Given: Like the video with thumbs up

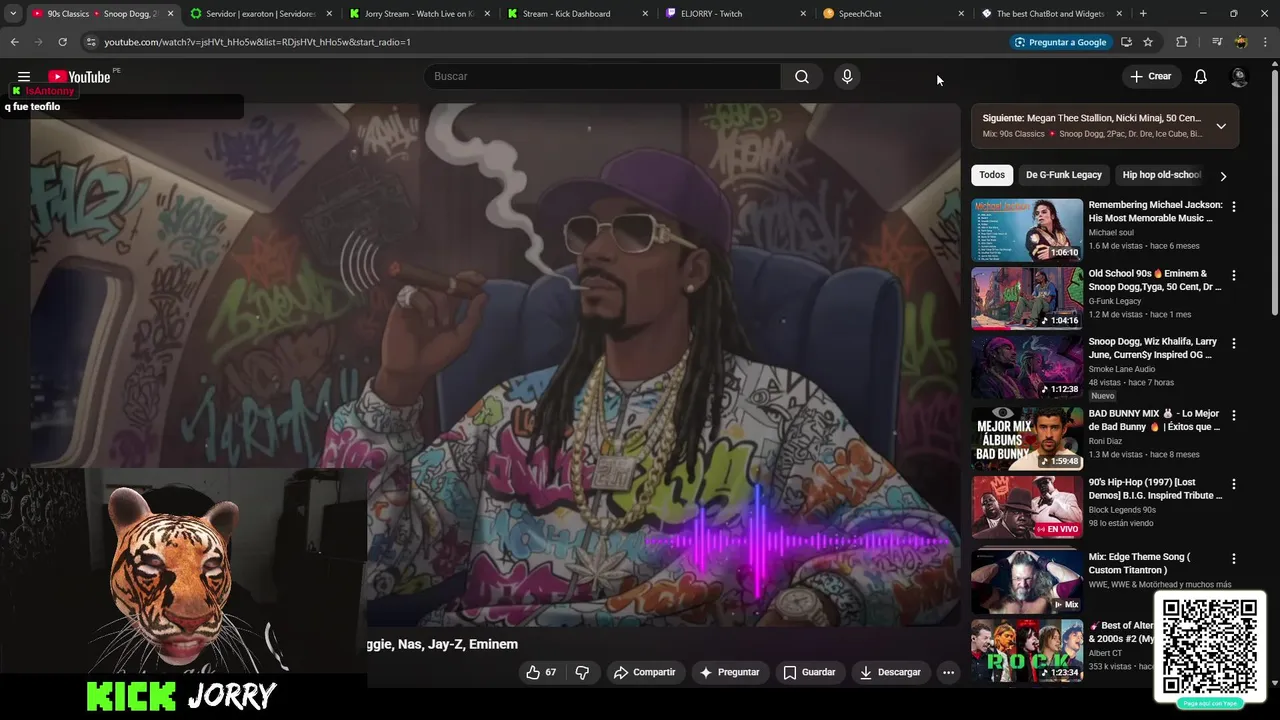Looking at the screenshot, I should click(541, 672).
